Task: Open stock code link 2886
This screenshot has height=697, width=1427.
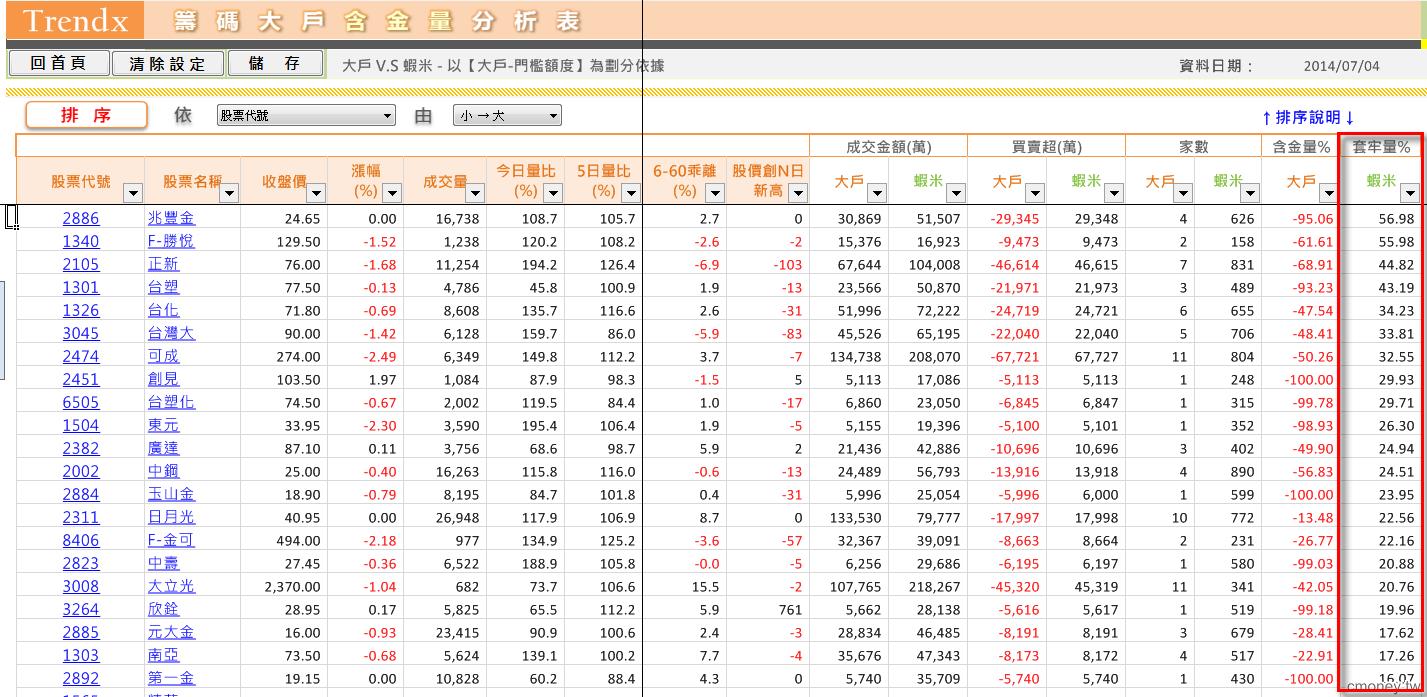Action: click(81, 219)
